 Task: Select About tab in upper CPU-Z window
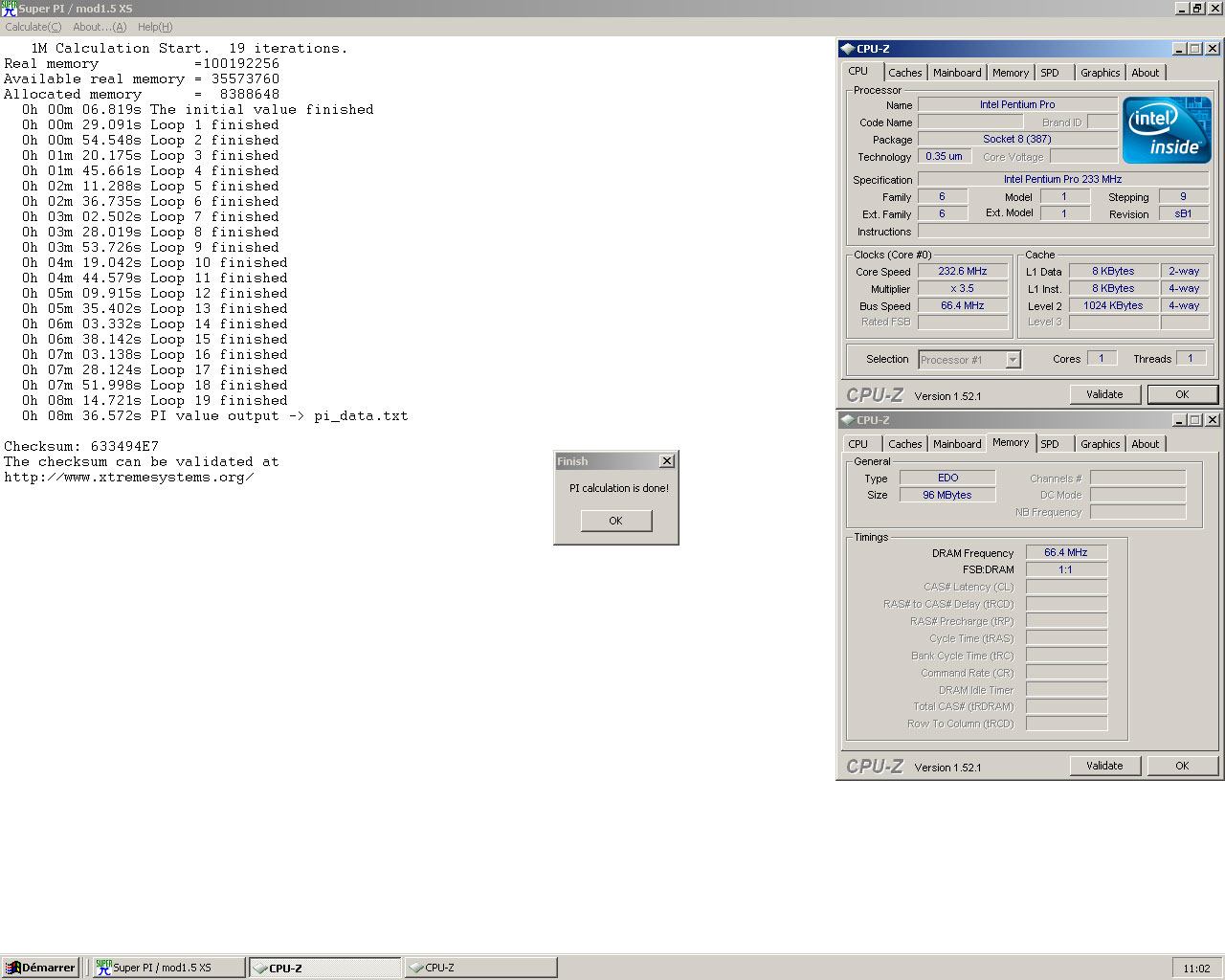(x=1145, y=73)
